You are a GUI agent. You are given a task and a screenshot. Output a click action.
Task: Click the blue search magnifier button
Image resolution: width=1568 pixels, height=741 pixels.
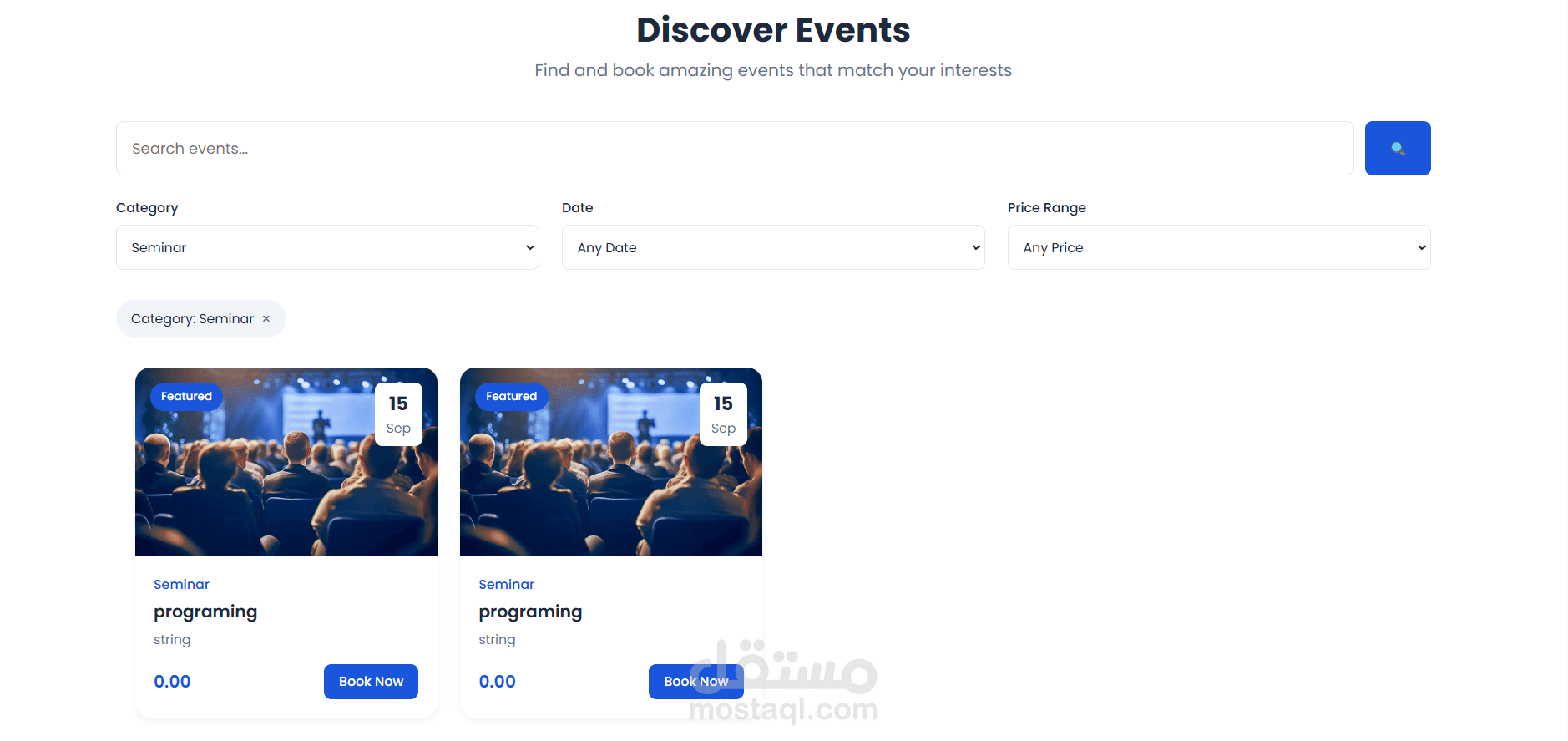click(x=1398, y=149)
